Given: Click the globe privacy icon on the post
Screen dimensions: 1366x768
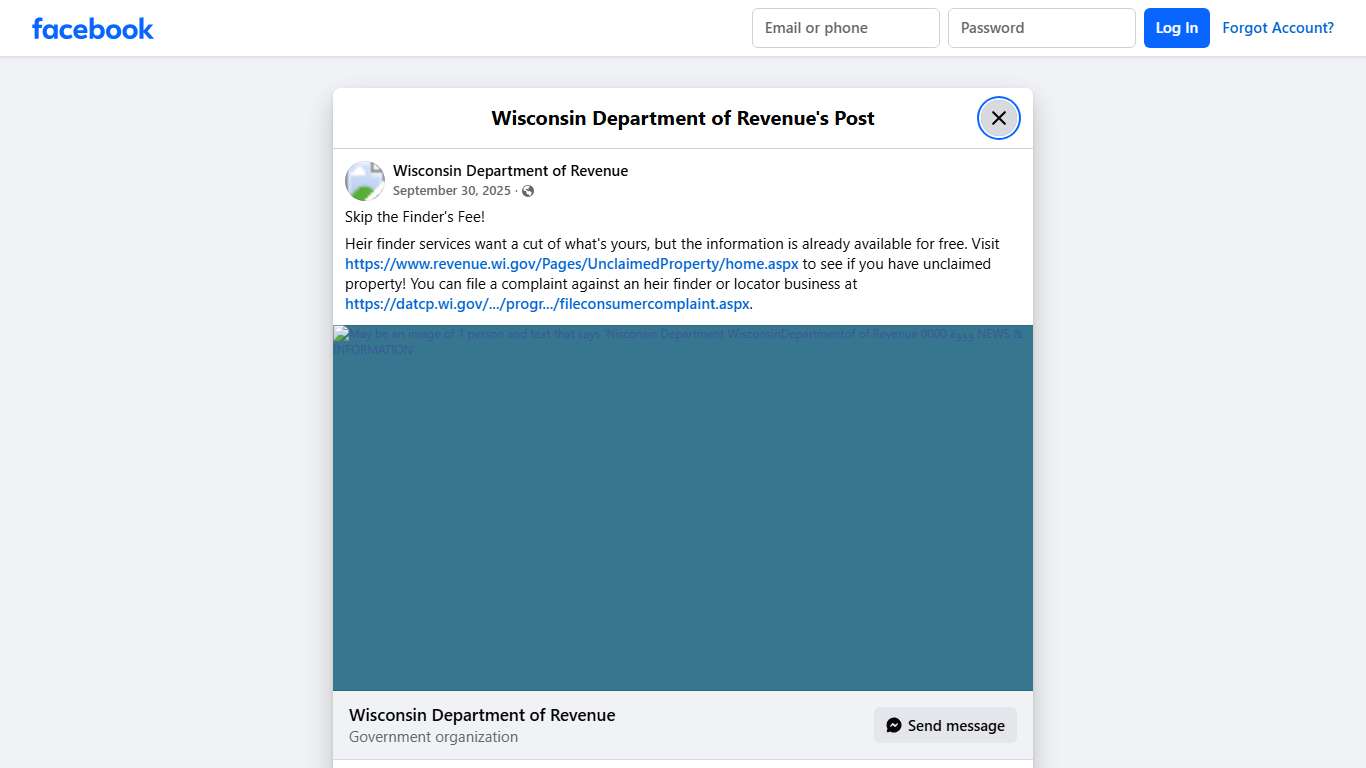Looking at the screenshot, I should click(528, 190).
